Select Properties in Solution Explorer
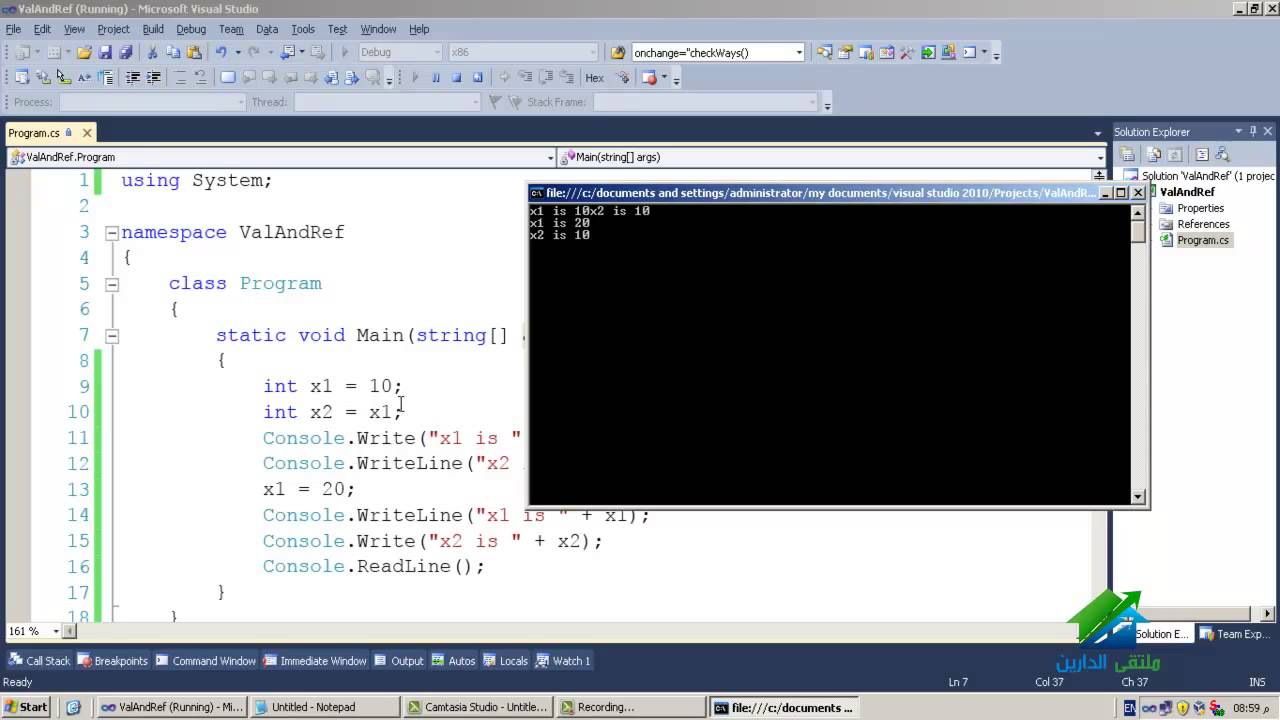1280x720 pixels. tap(1200, 208)
